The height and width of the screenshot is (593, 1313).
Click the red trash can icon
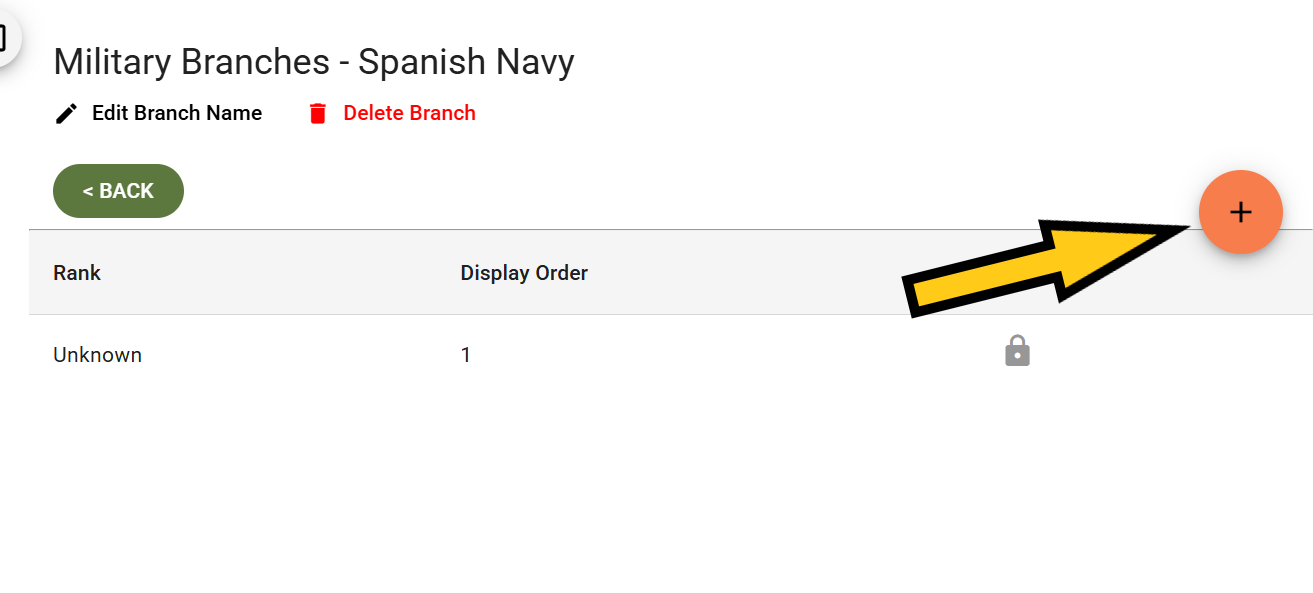pos(318,113)
